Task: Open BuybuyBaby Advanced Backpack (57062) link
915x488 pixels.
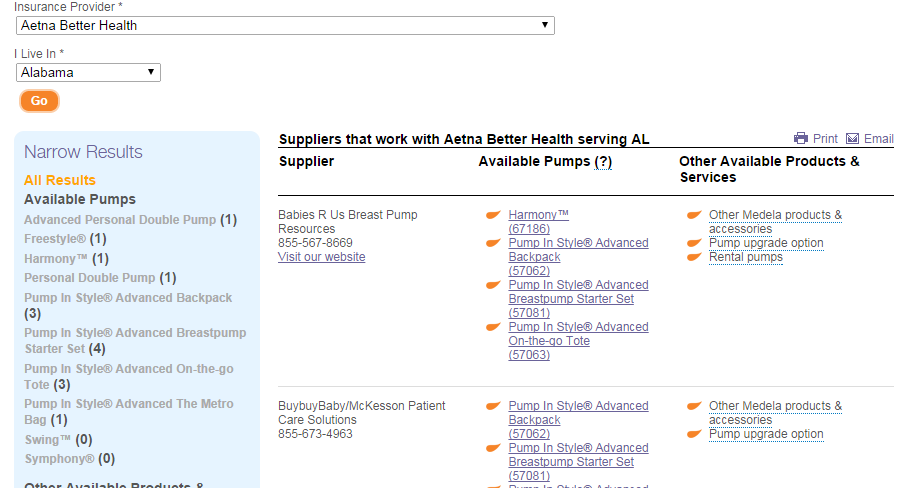Action: click(578, 420)
